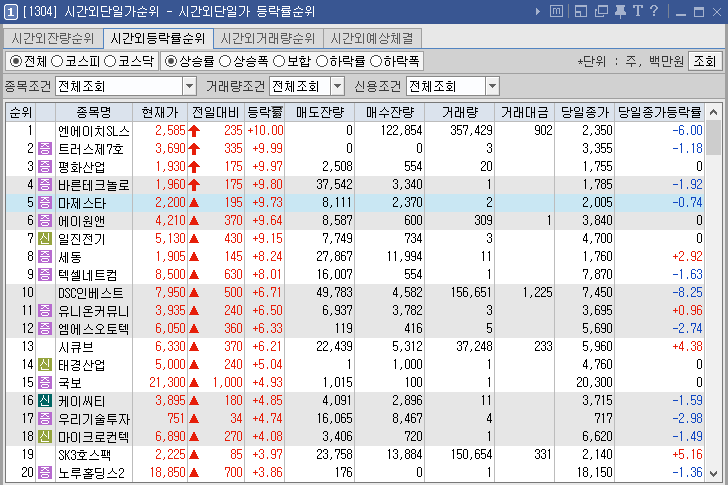Sort by the 등락률 column header
728x485 pixels.
coord(265,112)
